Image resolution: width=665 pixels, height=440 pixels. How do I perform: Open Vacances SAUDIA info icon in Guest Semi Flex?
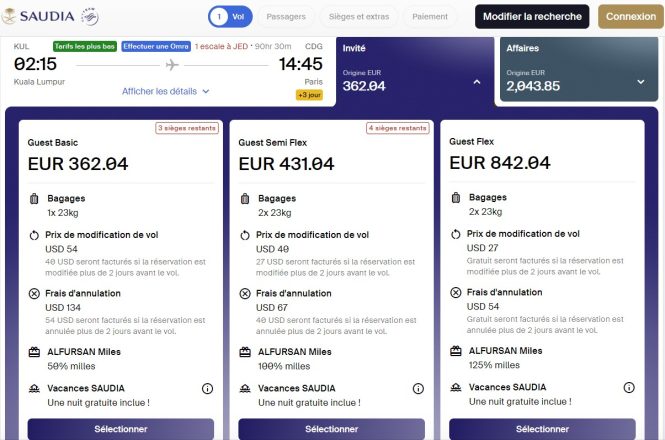pos(418,389)
